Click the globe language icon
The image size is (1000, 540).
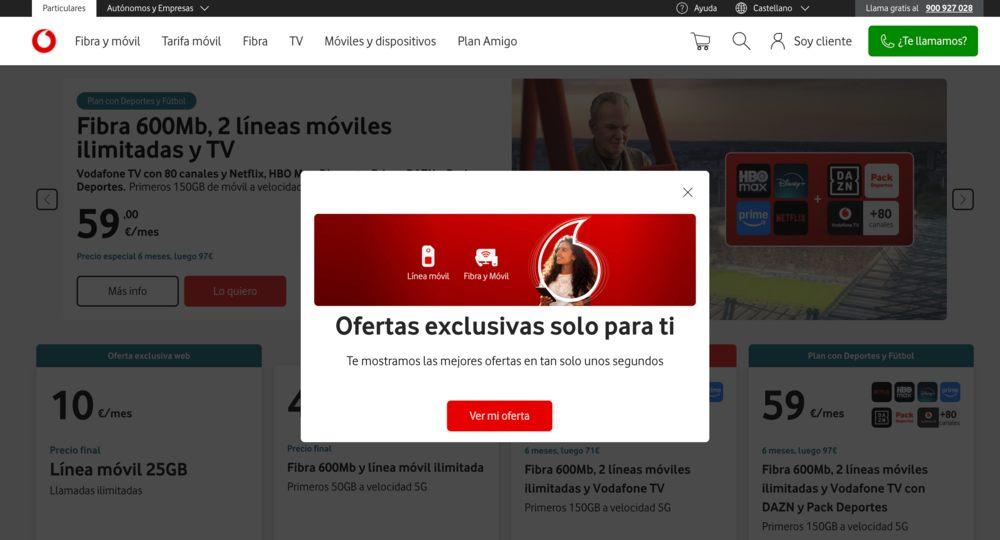coord(740,8)
